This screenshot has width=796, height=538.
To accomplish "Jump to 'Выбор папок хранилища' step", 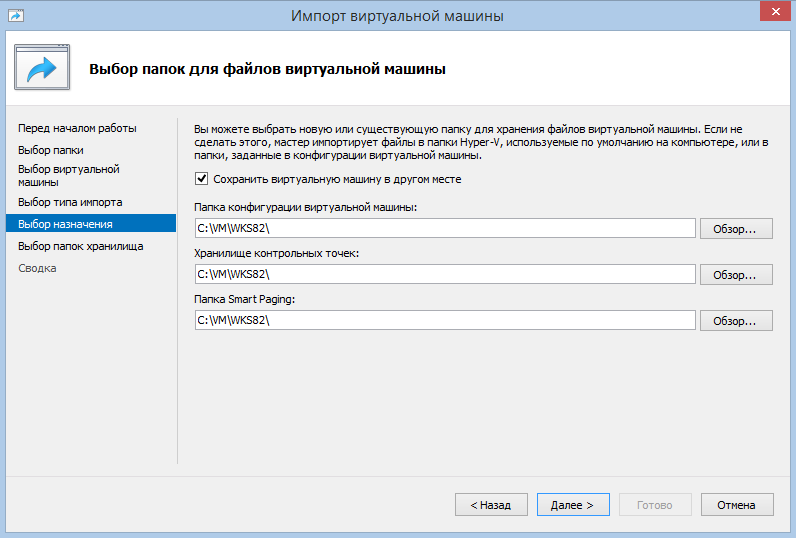I will pyautogui.click(x=80, y=246).
